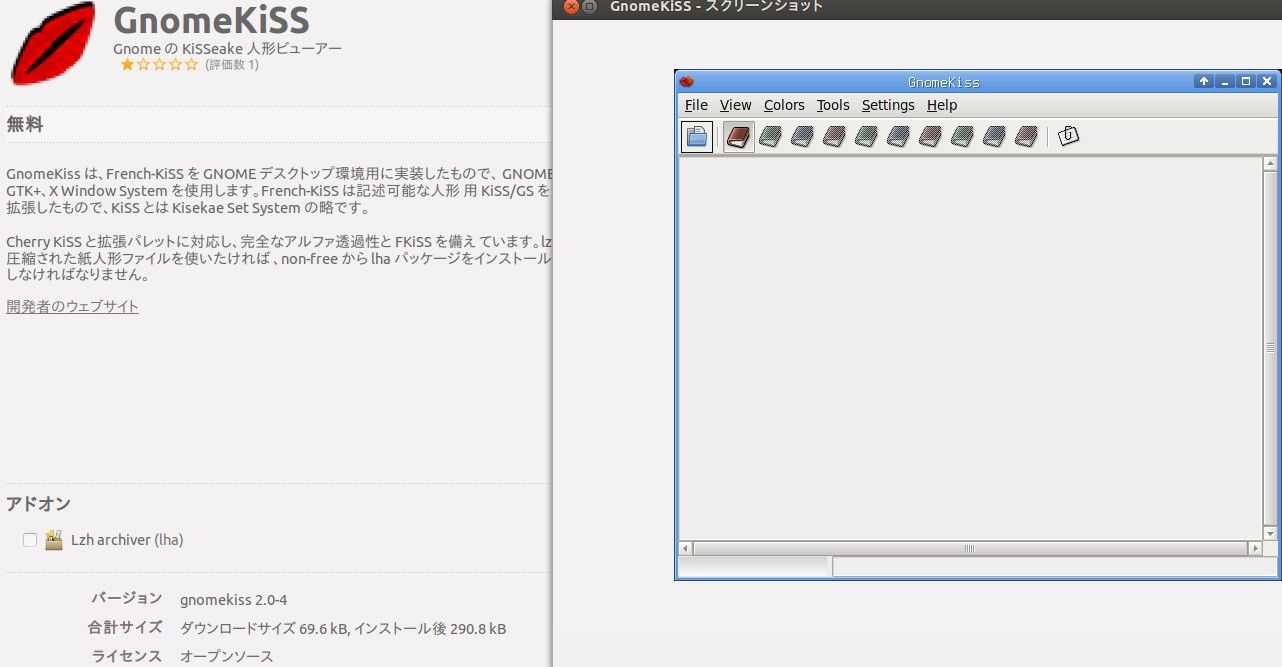
Task: Click the GnomeKiSS heading text
Action: 211,19
